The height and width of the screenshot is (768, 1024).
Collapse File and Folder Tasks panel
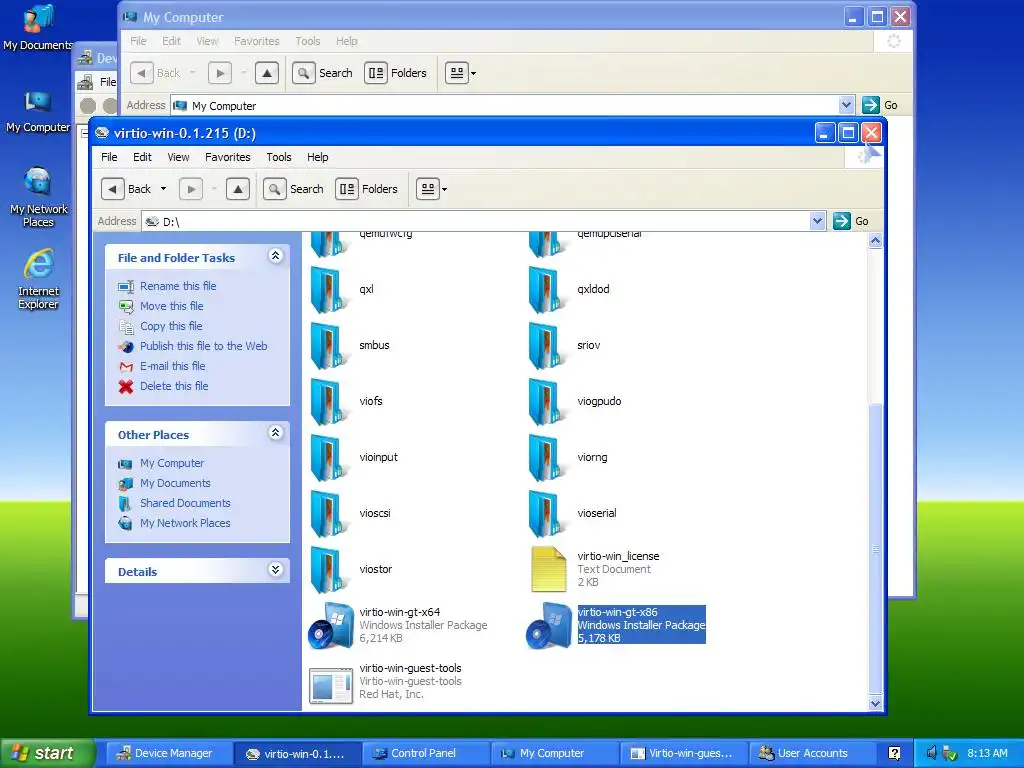[276, 256]
